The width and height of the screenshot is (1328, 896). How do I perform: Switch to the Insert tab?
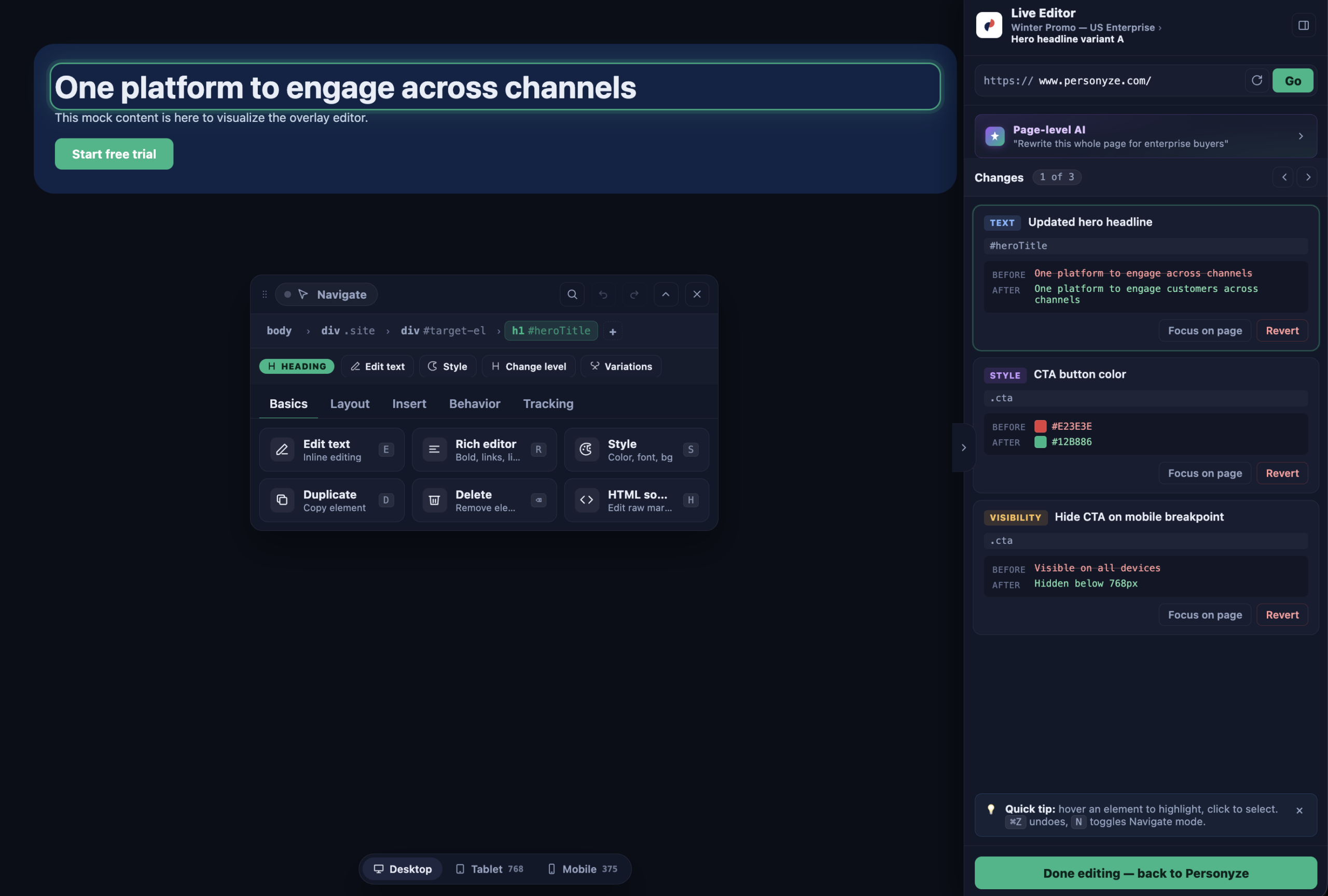click(409, 404)
